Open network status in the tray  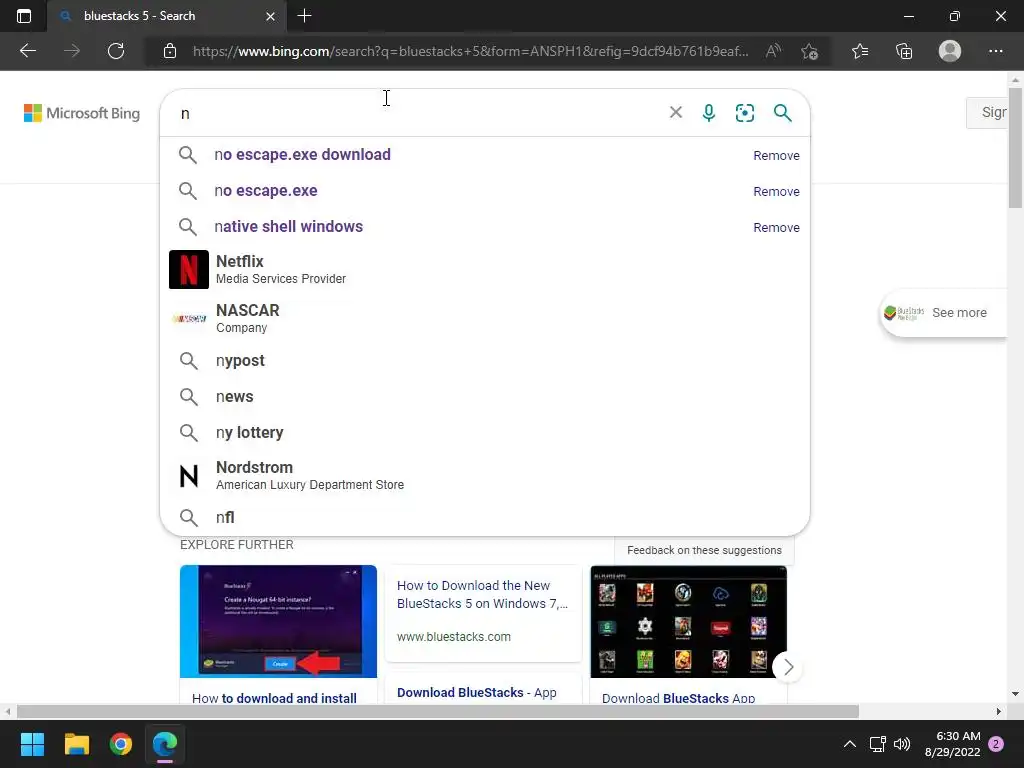[877, 744]
